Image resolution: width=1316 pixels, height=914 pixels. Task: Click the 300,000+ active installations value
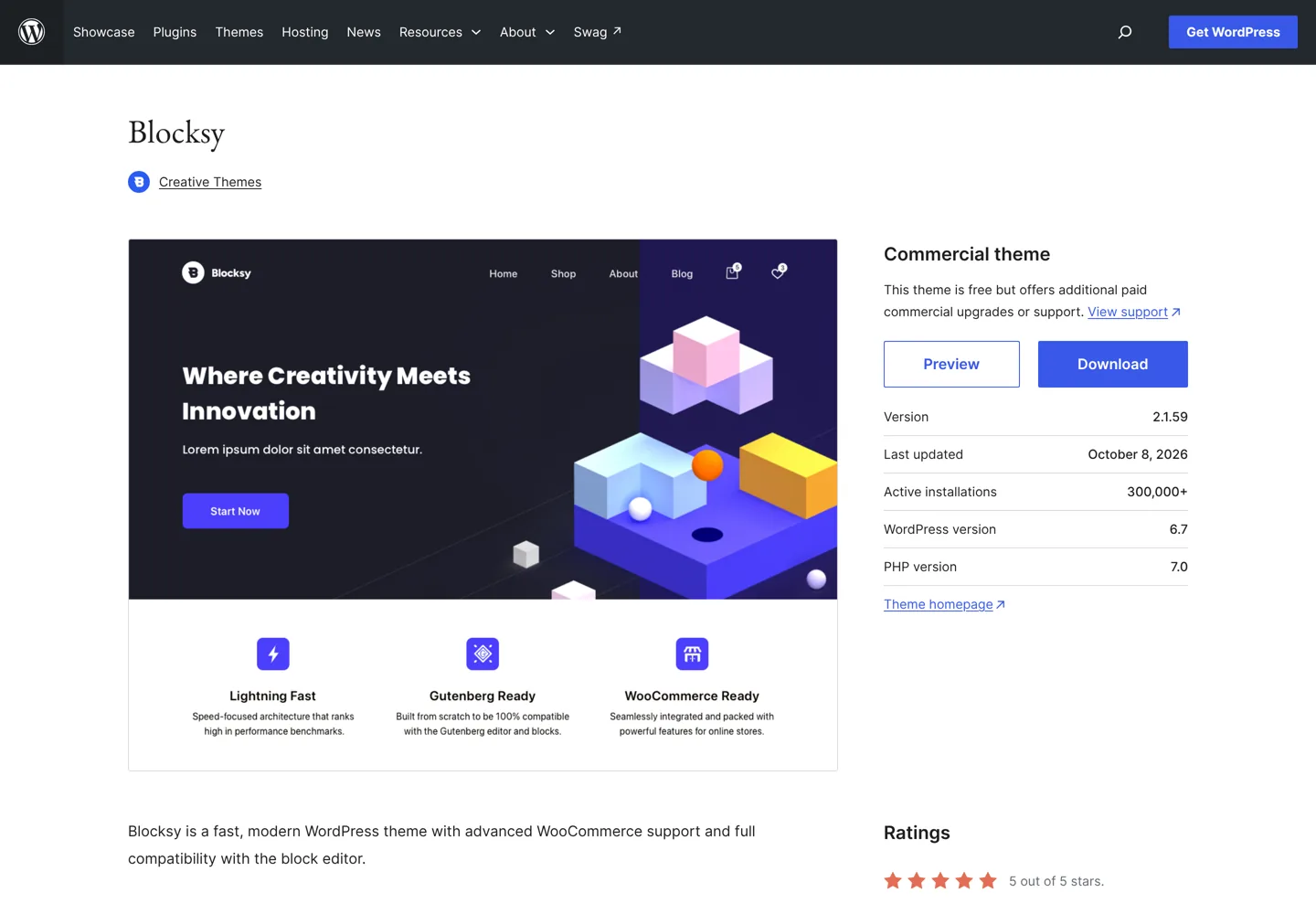(x=1157, y=492)
